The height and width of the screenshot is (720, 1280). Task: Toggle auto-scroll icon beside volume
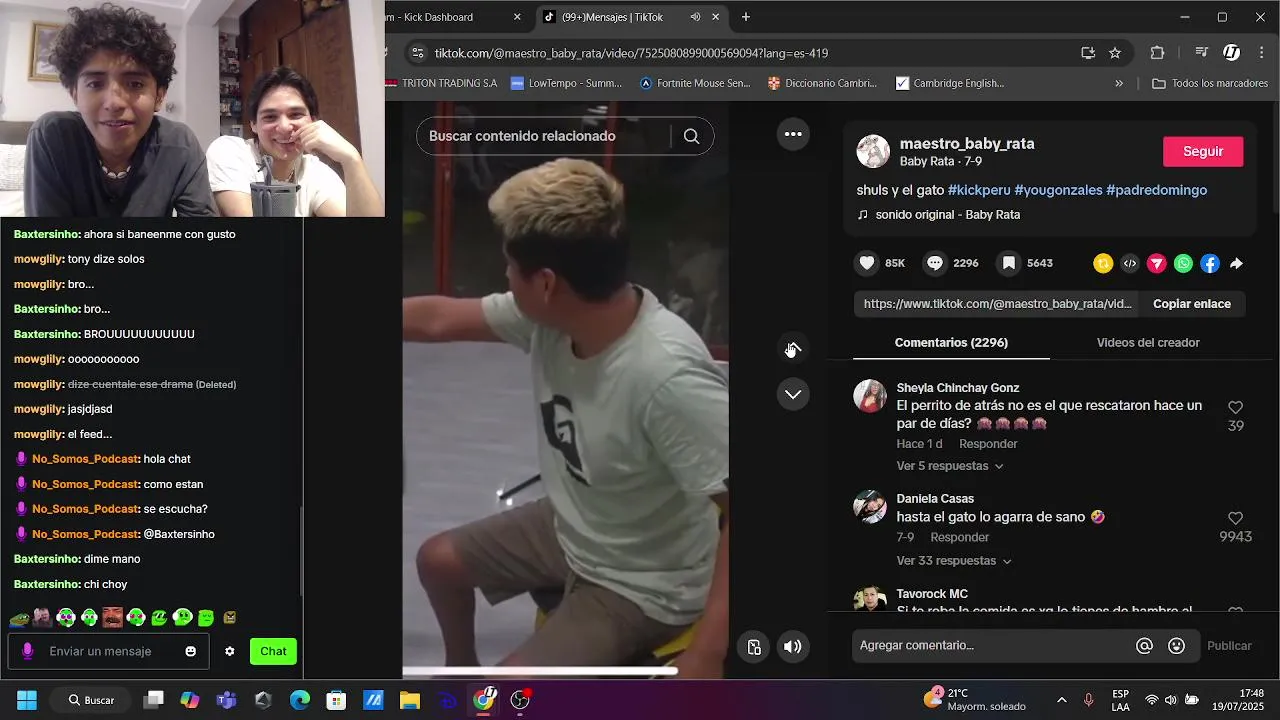(x=755, y=647)
